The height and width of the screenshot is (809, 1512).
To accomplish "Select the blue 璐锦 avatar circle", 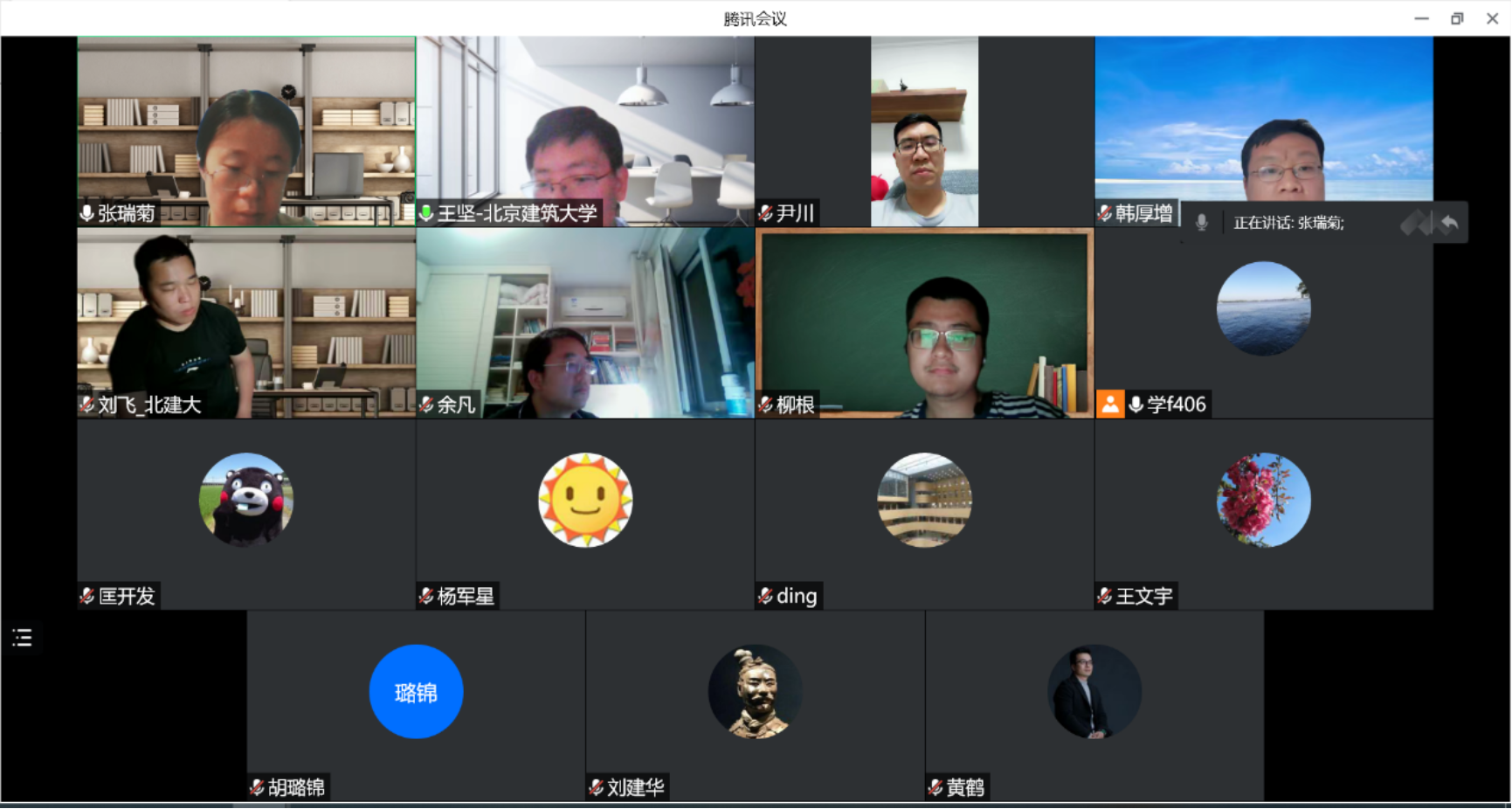I will coord(416,692).
